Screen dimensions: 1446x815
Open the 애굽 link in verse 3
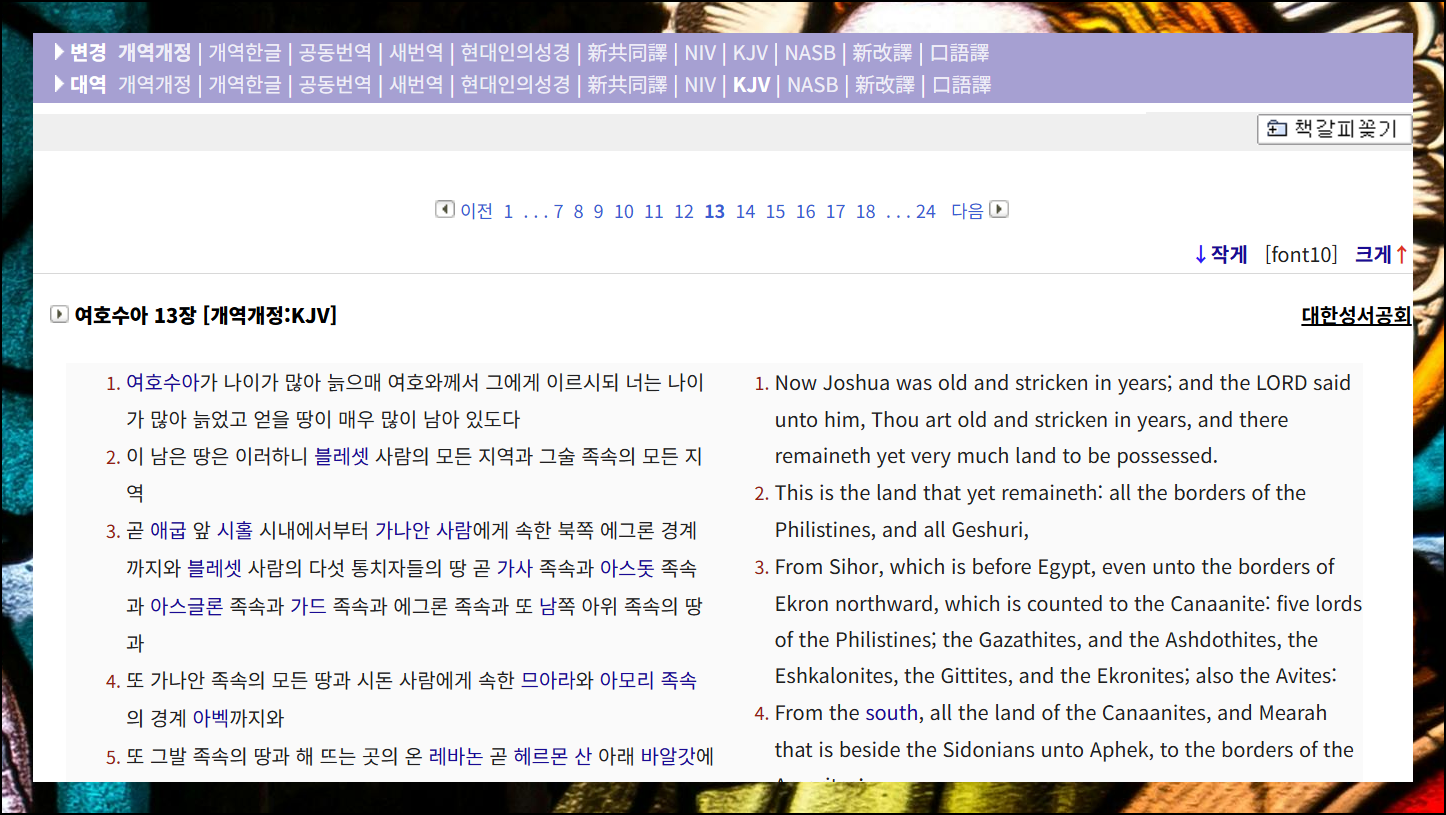168,531
